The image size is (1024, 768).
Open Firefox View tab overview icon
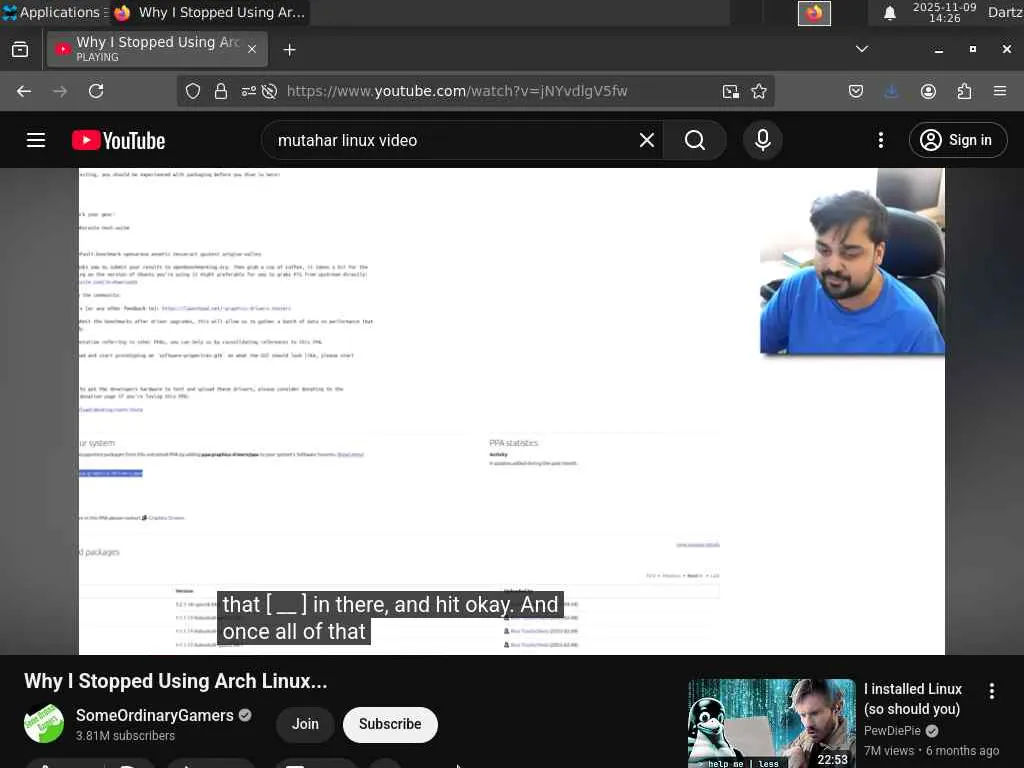pos(20,50)
